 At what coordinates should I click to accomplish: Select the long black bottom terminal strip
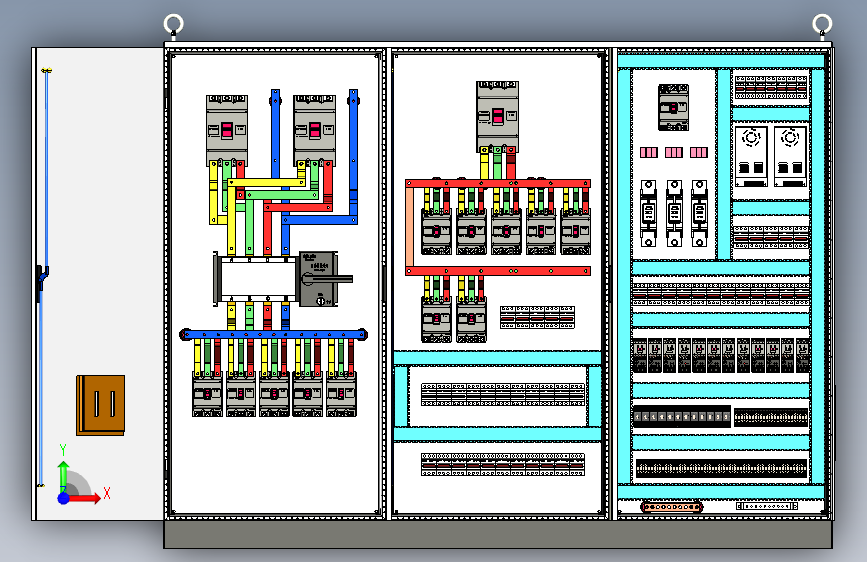click(721, 469)
